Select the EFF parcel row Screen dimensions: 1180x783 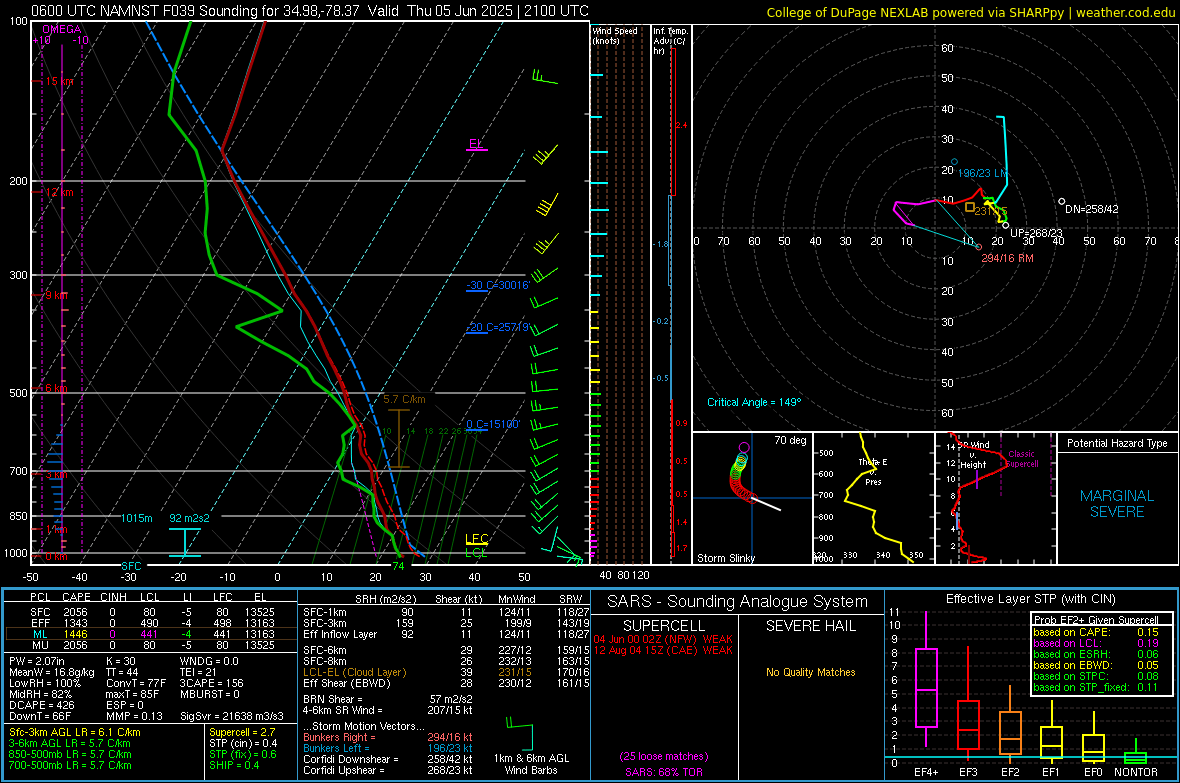coord(151,623)
